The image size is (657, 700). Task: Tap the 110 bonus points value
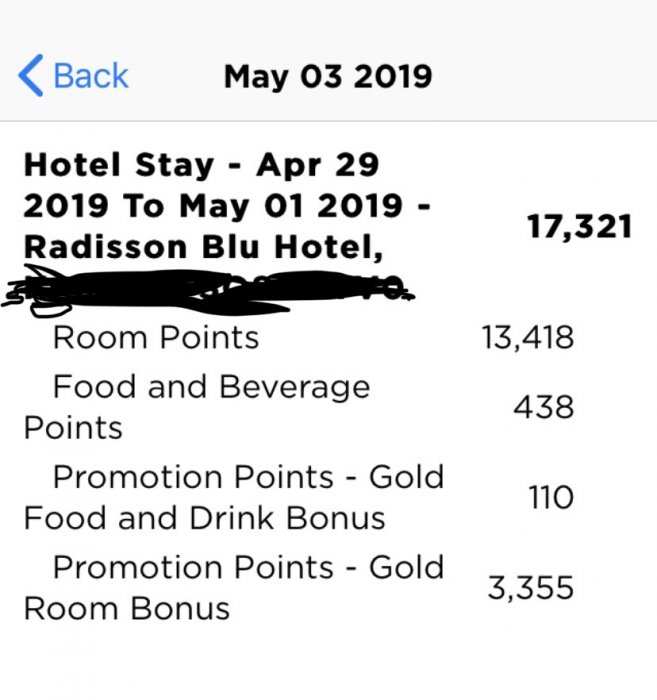pyautogui.click(x=549, y=497)
